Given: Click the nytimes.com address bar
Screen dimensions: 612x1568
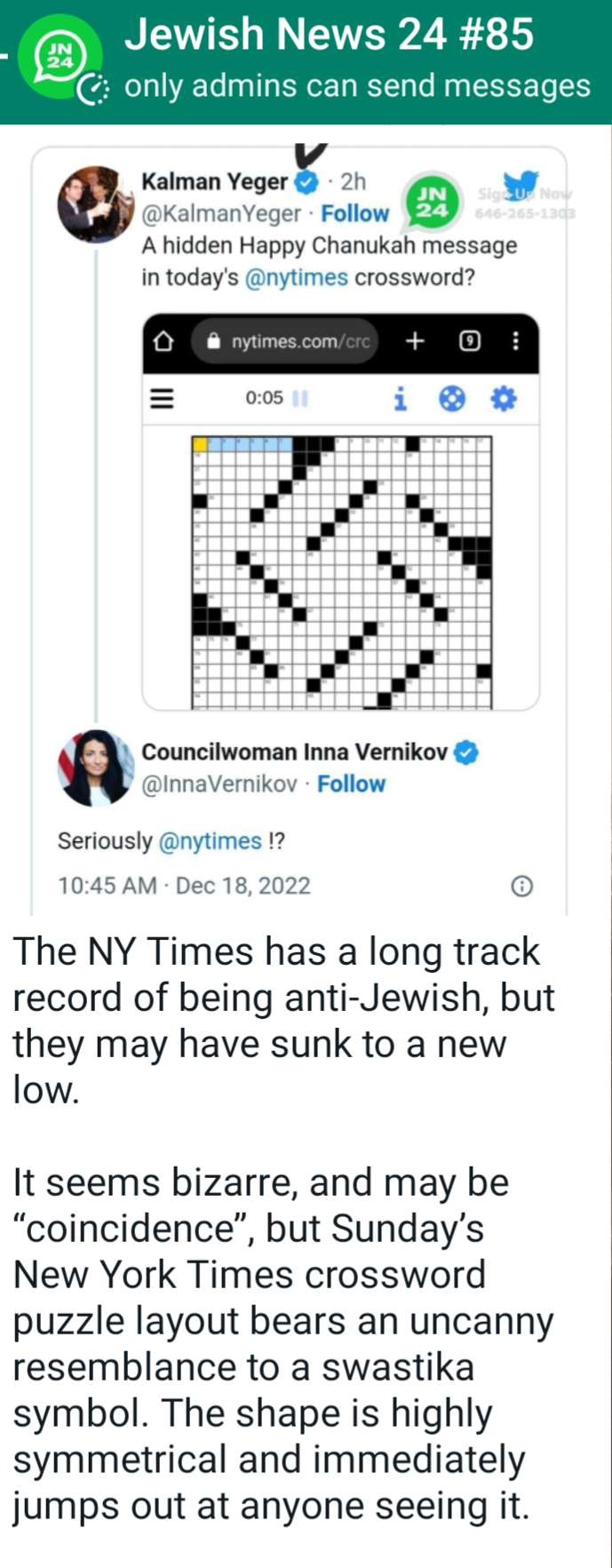Looking at the screenshot, I should 286,342.
